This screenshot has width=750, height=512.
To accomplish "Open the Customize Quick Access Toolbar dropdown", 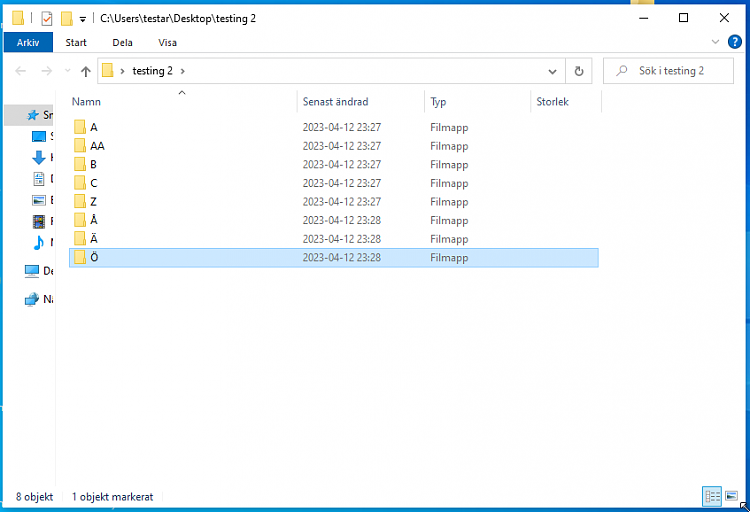I will (83, 19).
